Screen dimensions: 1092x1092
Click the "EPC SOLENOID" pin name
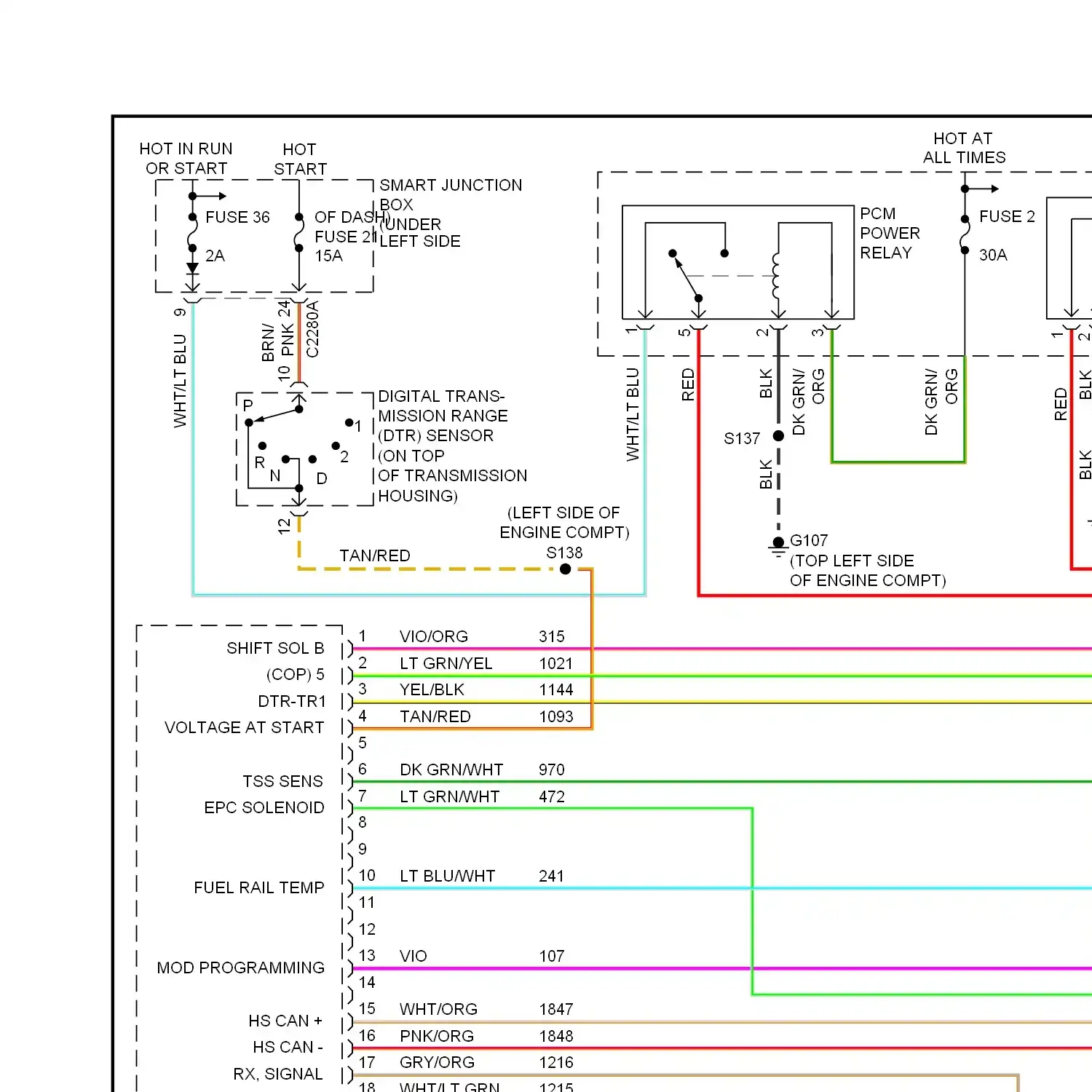(x=264, y=807)
